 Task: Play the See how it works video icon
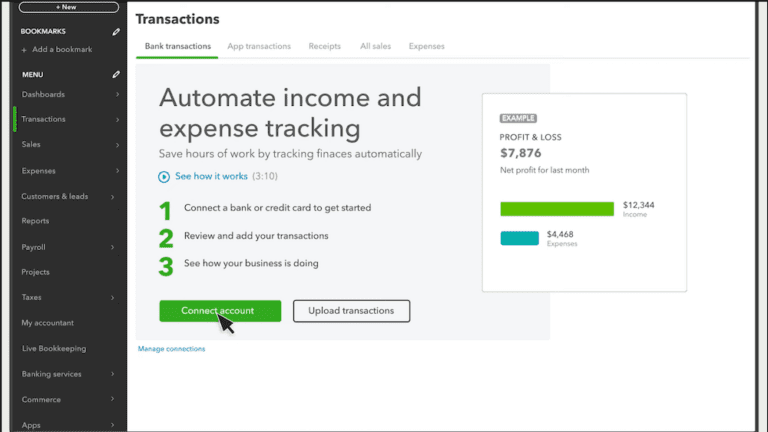pyautogui.click(x=164, y=177)
